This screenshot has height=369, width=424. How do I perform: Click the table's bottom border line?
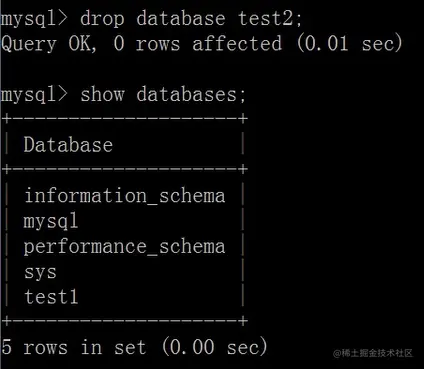point(124,321)
